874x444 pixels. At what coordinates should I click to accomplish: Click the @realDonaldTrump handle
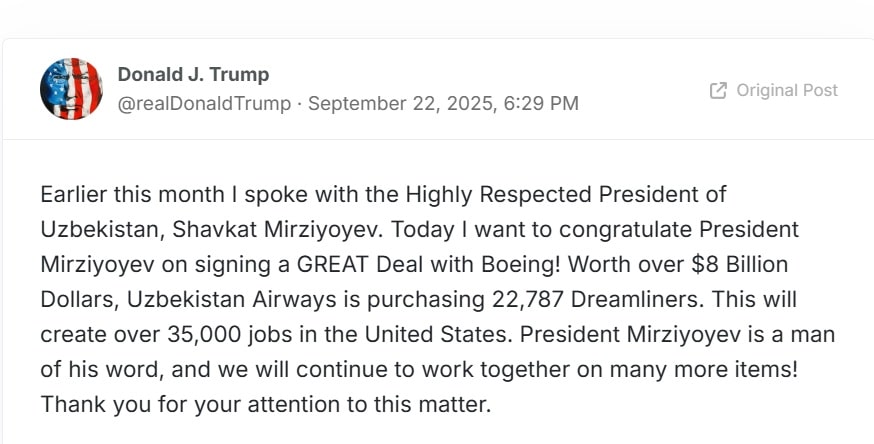(205, 104)
